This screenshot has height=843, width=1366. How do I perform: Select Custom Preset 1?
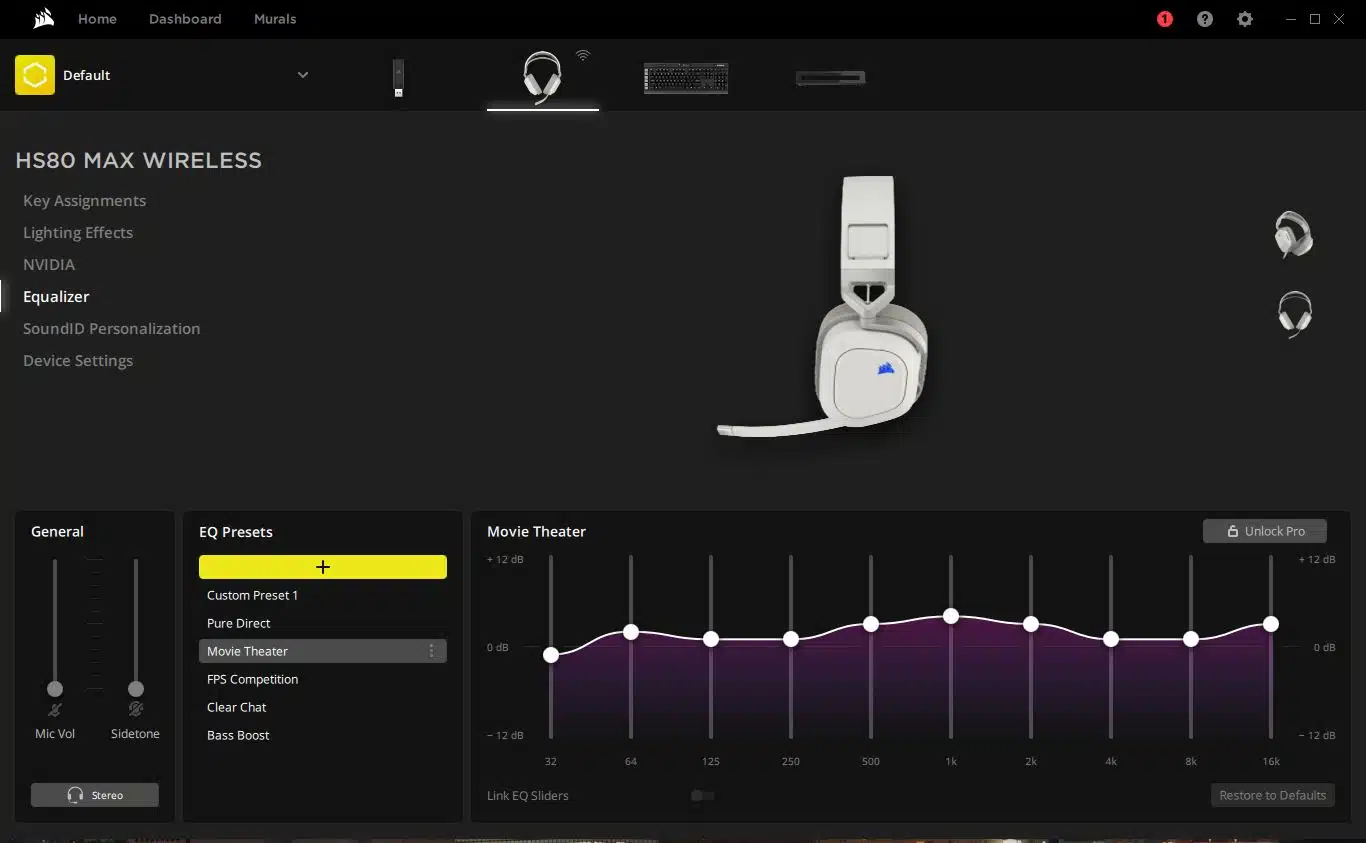coord(323,595)
